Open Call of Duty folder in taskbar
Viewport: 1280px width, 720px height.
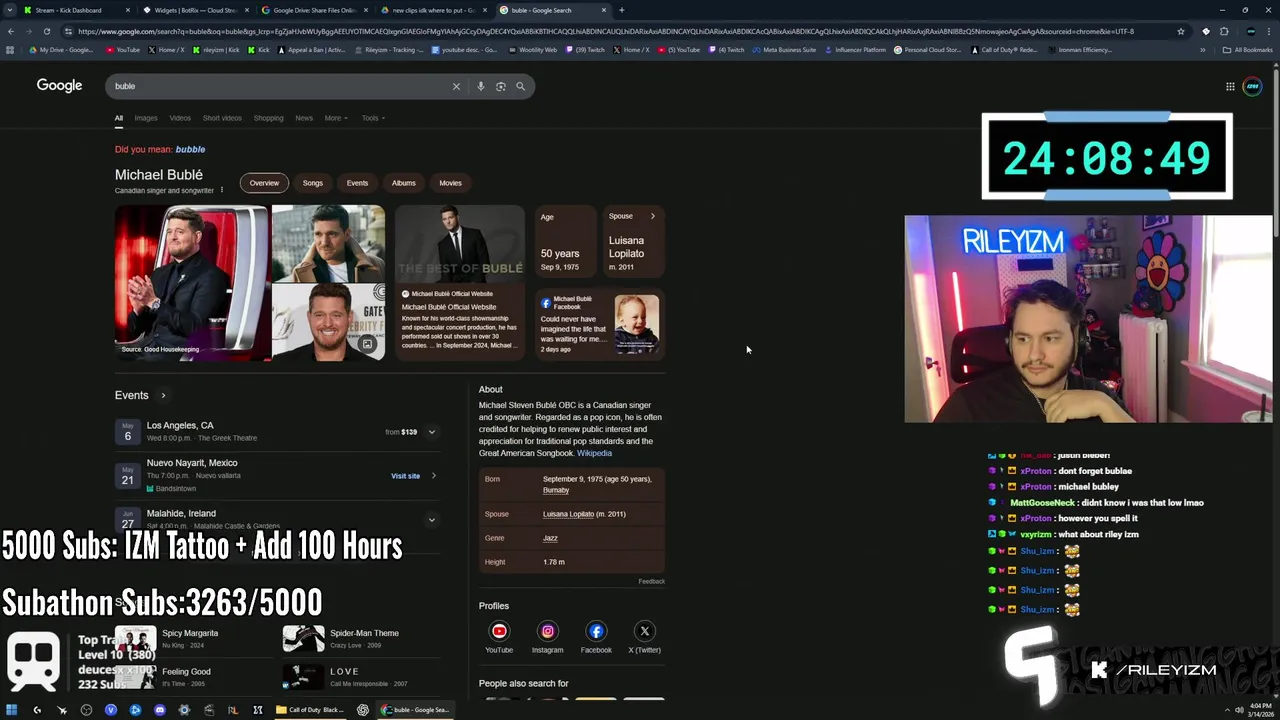point(310,710)
